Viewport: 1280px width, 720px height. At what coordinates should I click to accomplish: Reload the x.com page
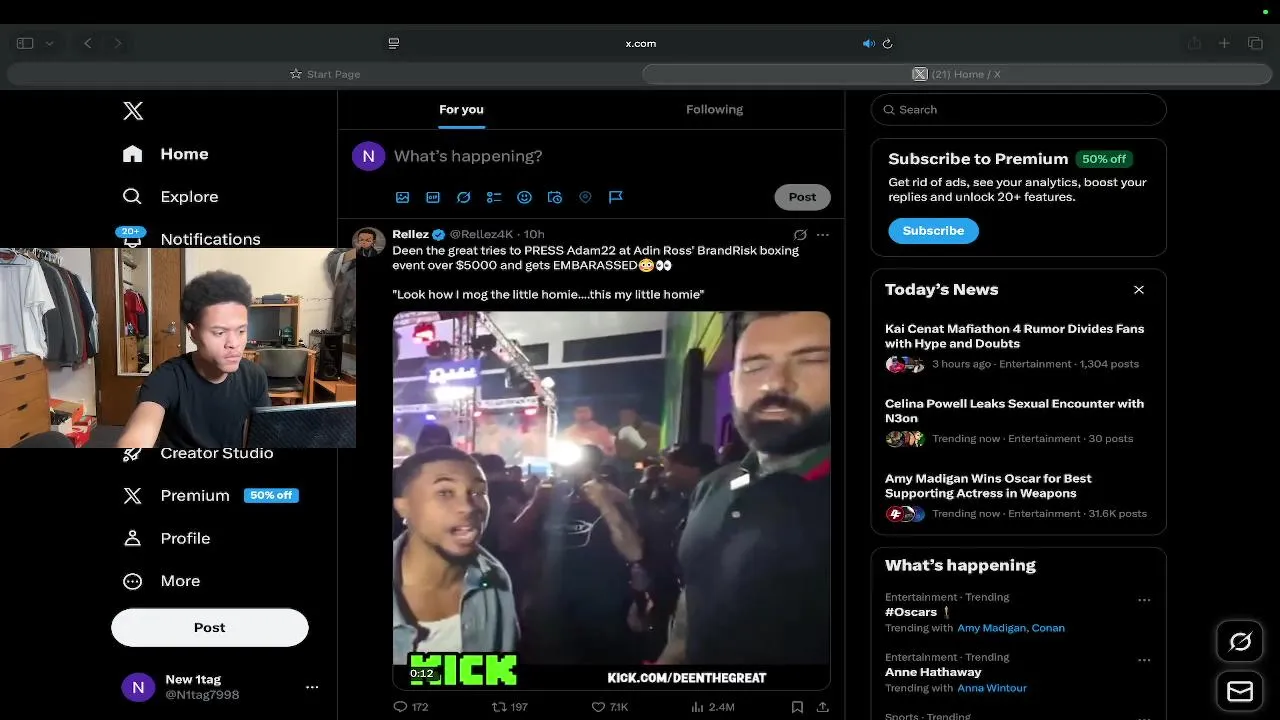(887, 43)
